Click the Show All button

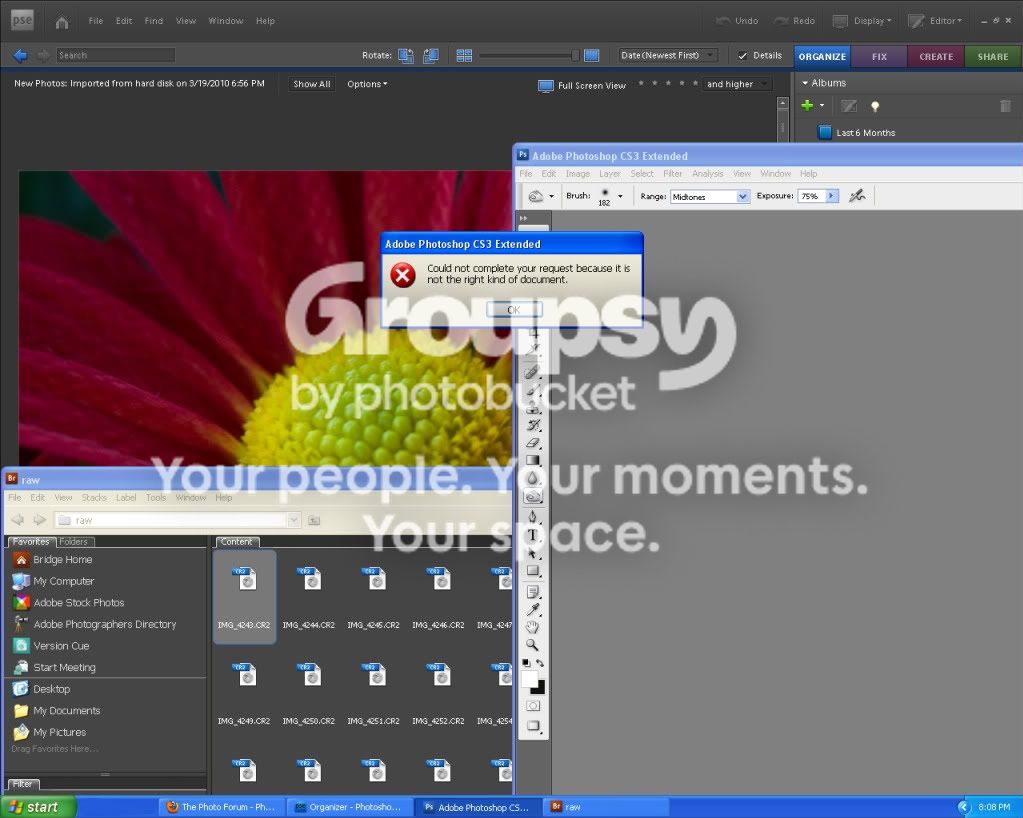(312, 84)
